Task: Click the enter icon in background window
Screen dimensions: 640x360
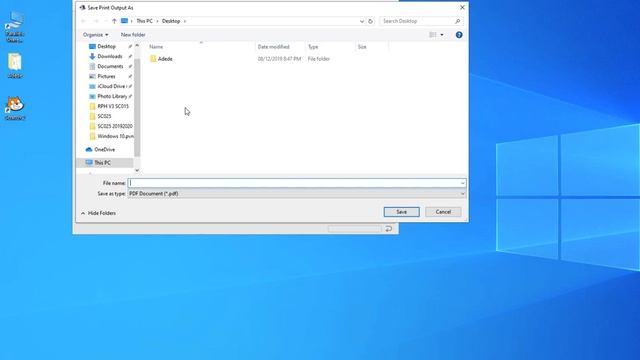Action: [x=389, y=229]
